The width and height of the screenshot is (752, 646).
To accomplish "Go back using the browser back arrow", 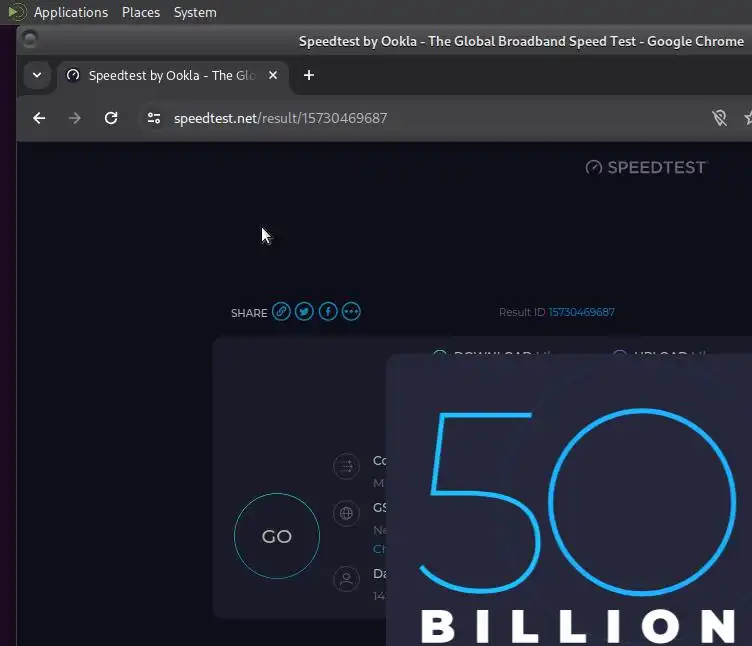I will point(39,118).
